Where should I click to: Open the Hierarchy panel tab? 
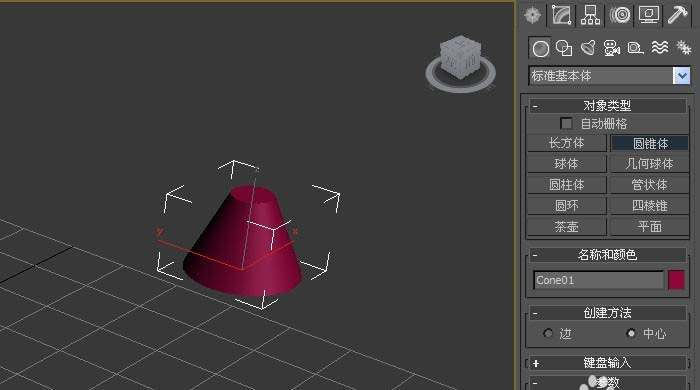coord(590,15)
